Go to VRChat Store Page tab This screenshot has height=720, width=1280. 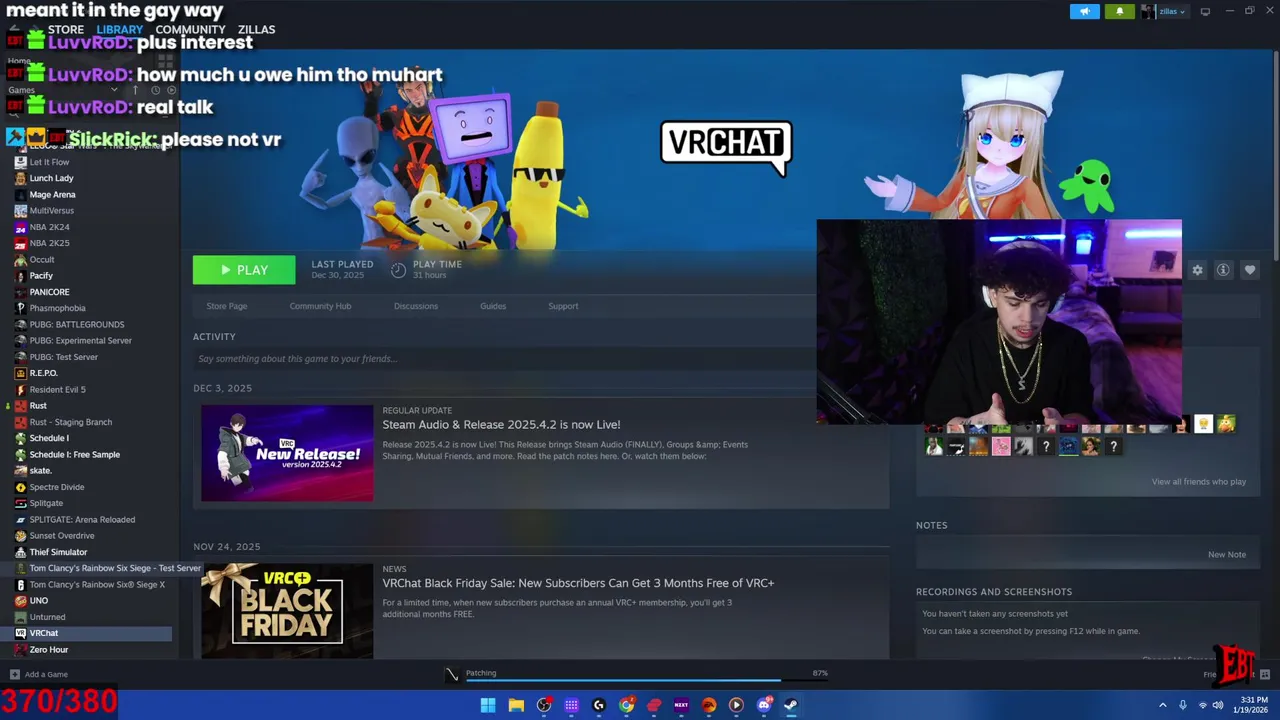(x=227, y=306)
